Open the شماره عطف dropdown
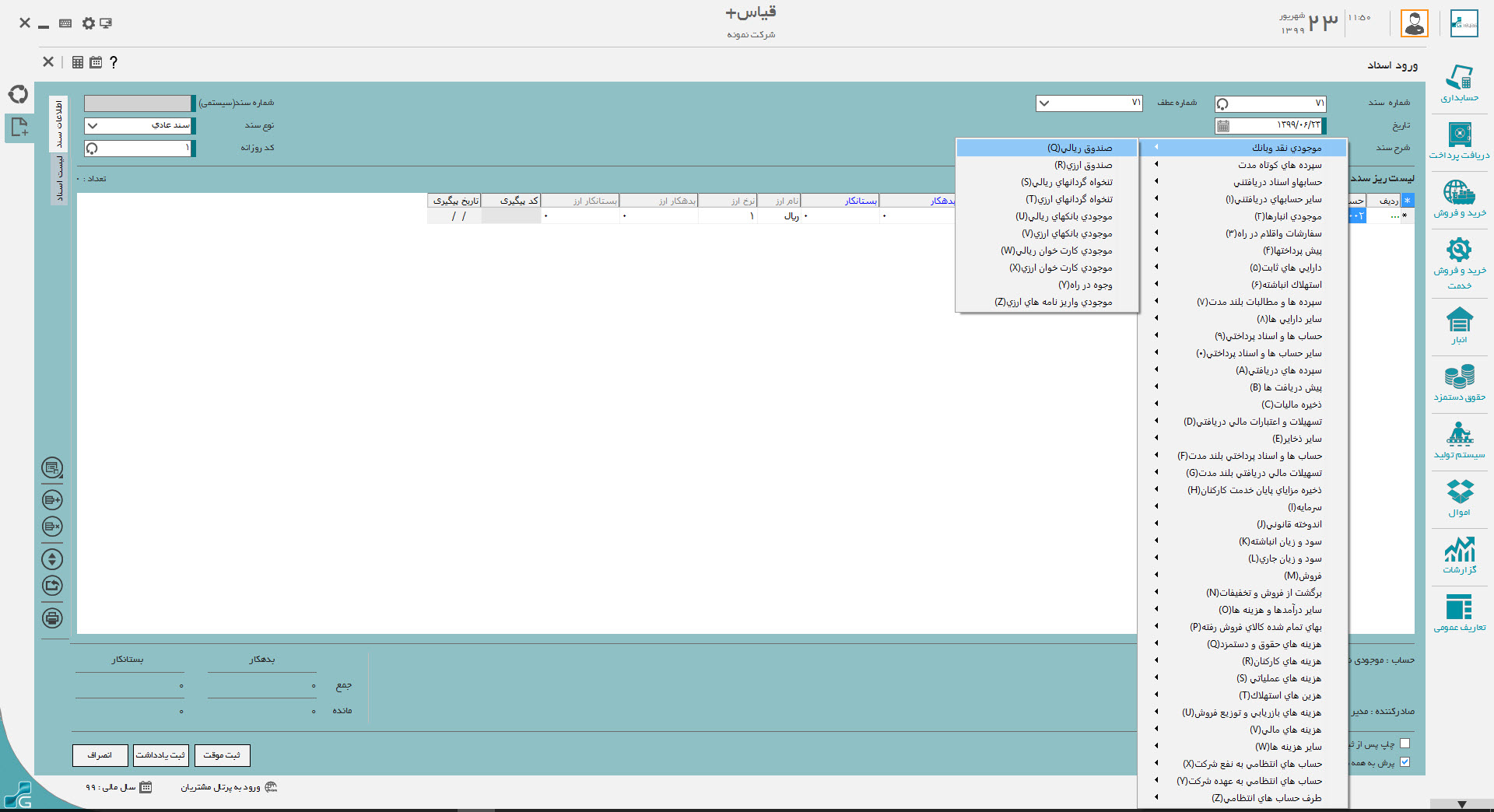 click(x=1044, y=103)
